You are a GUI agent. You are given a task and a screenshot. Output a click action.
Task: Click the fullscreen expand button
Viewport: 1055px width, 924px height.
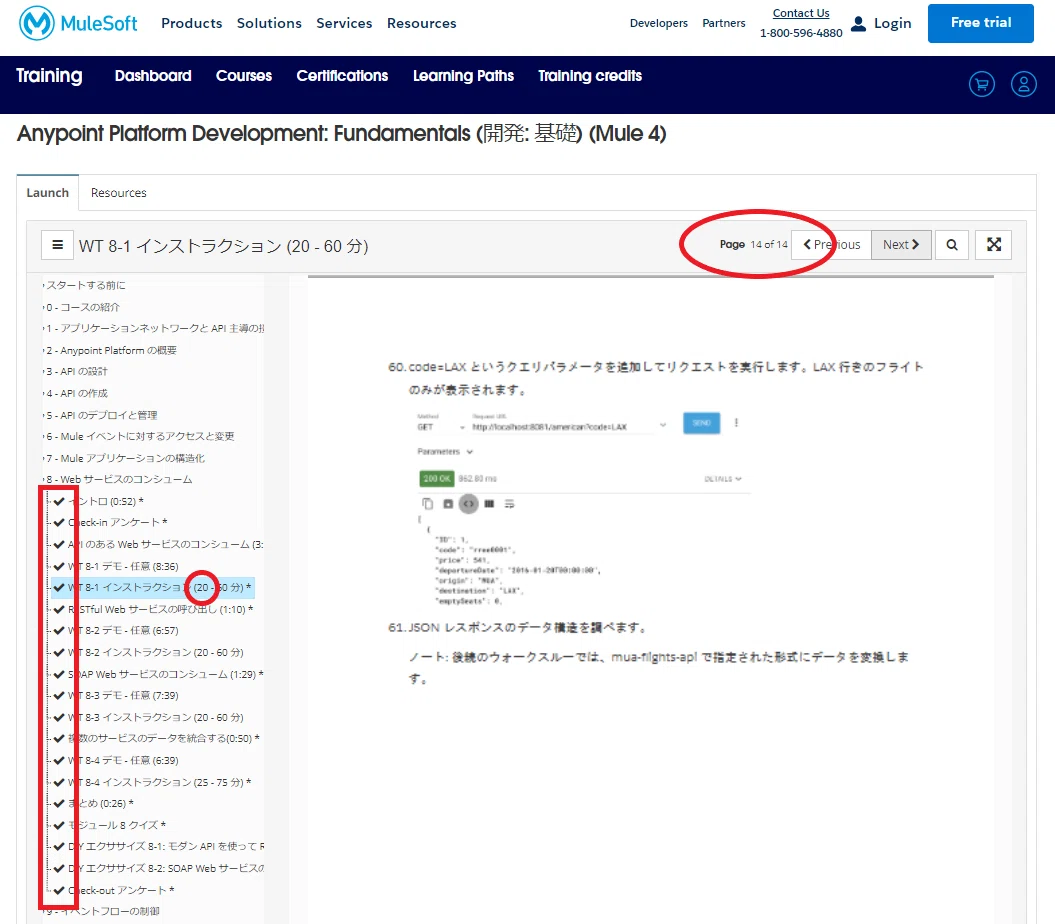[994, 245]
